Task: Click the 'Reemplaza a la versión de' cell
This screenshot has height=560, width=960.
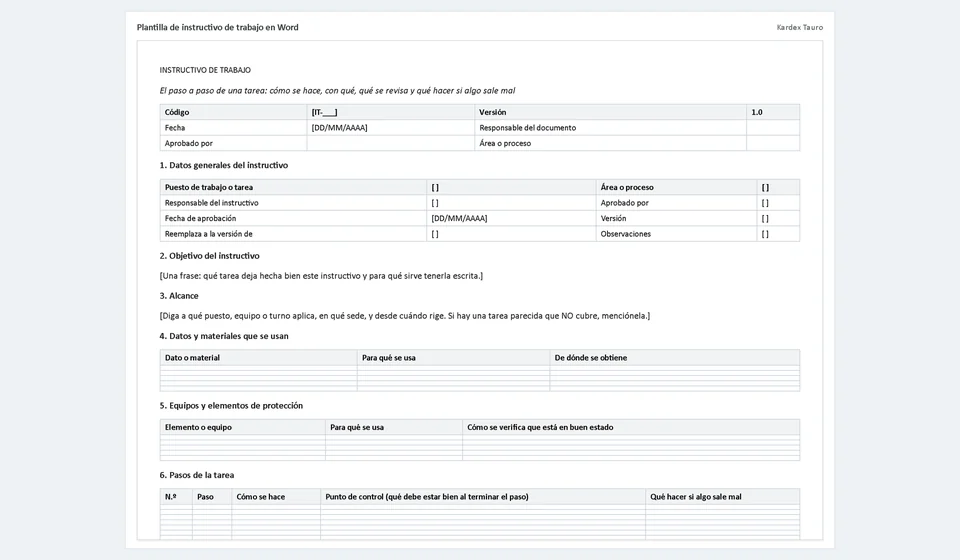Action: coord(293,234)
